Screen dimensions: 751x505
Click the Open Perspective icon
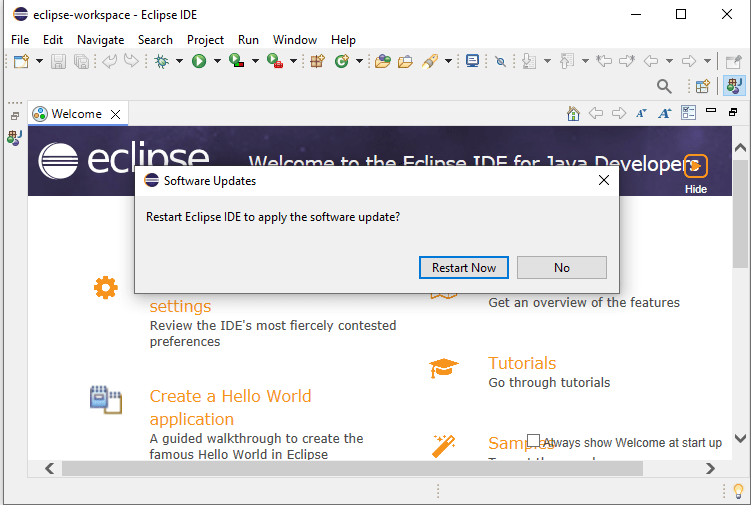coord(703,86)
